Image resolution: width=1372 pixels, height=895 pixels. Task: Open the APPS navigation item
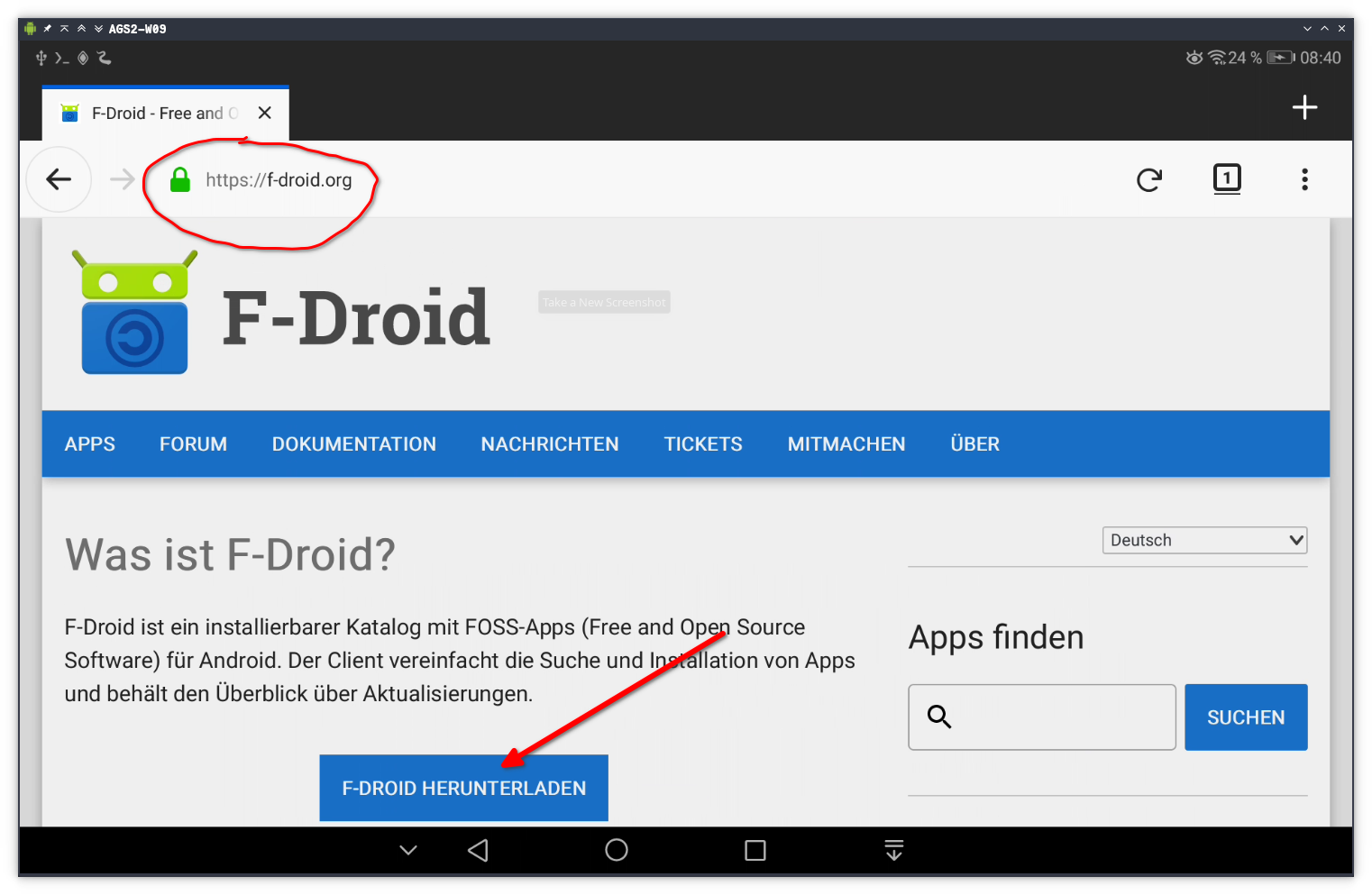[x=90, y=444]
